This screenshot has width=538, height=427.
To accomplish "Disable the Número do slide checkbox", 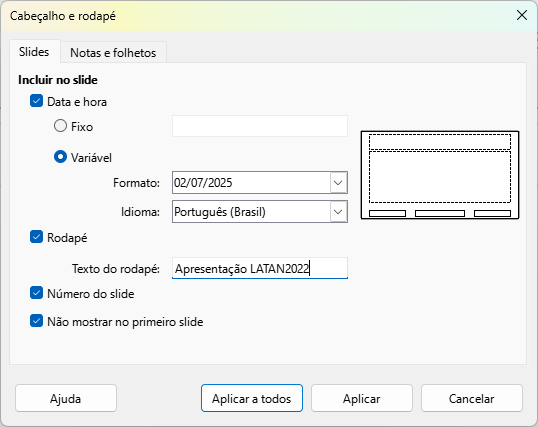I will pos(36,293).
